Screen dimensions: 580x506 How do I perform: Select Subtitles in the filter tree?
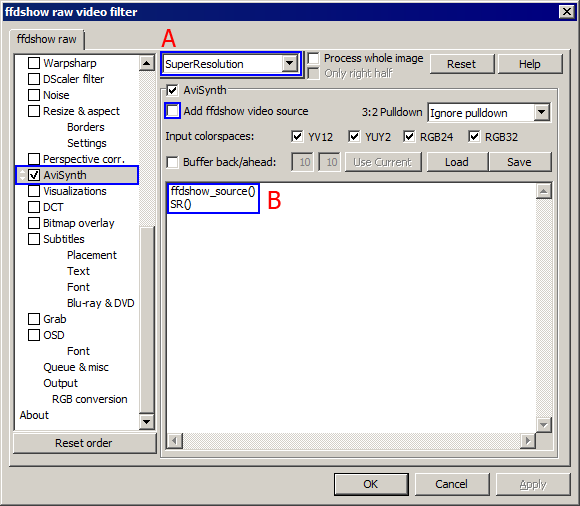tap(64, 239)
